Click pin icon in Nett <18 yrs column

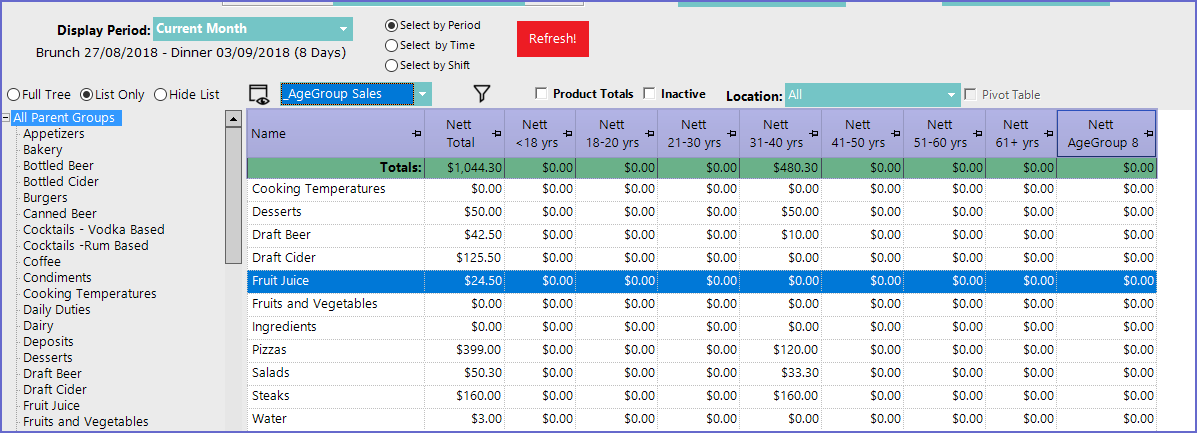pyautogui.click(x=568, y=134)
